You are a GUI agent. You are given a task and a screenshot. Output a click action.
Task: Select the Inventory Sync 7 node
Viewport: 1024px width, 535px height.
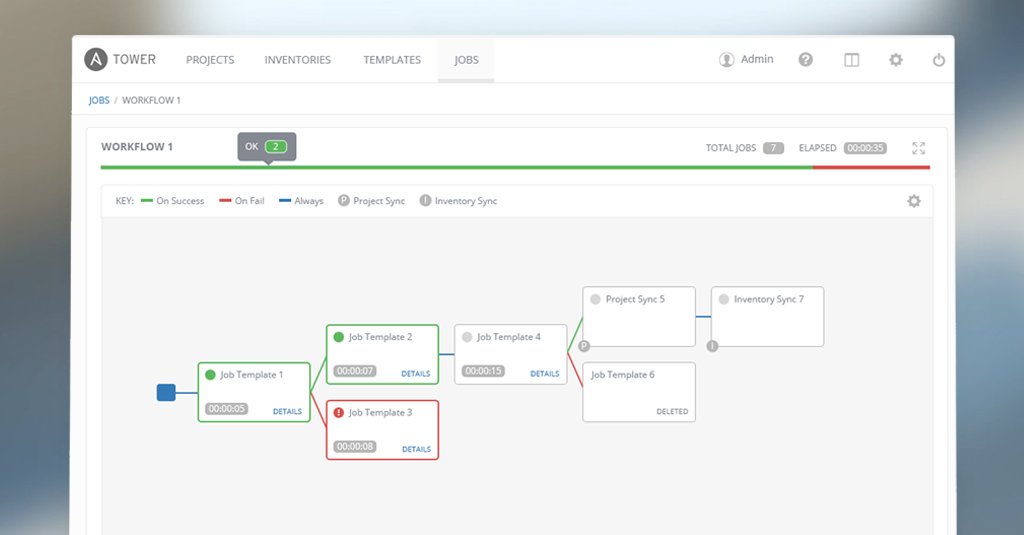767,317
